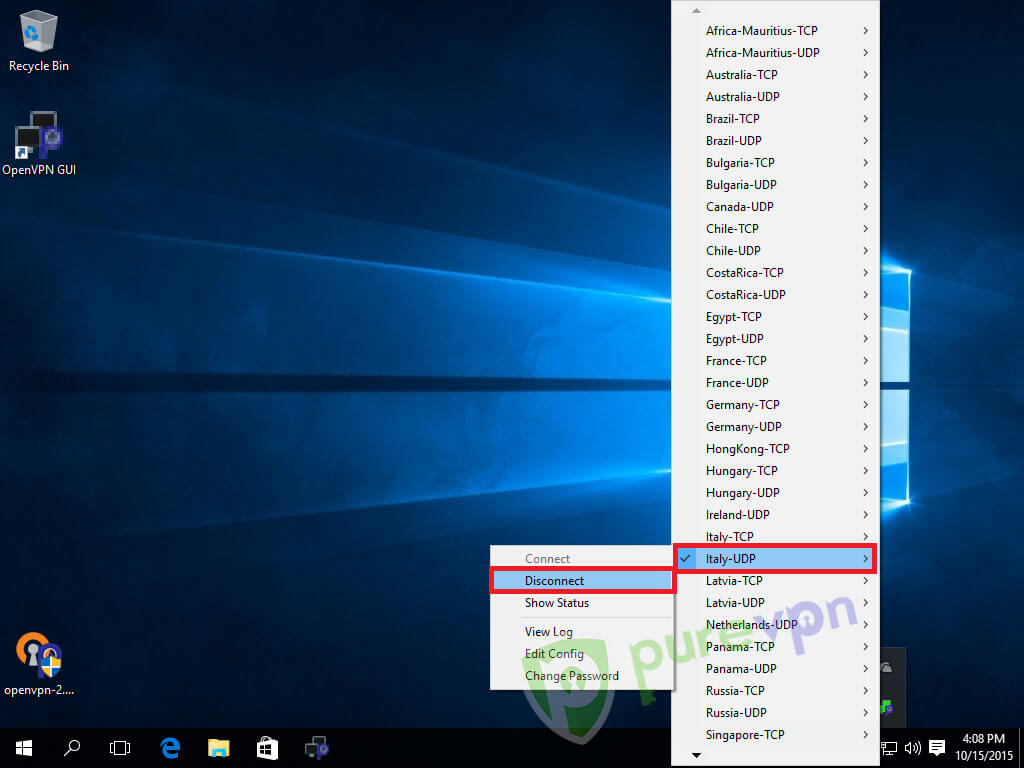
Task: Select the Ireland-UDP server
Action: pyautogui.click(x=775, y=515)
